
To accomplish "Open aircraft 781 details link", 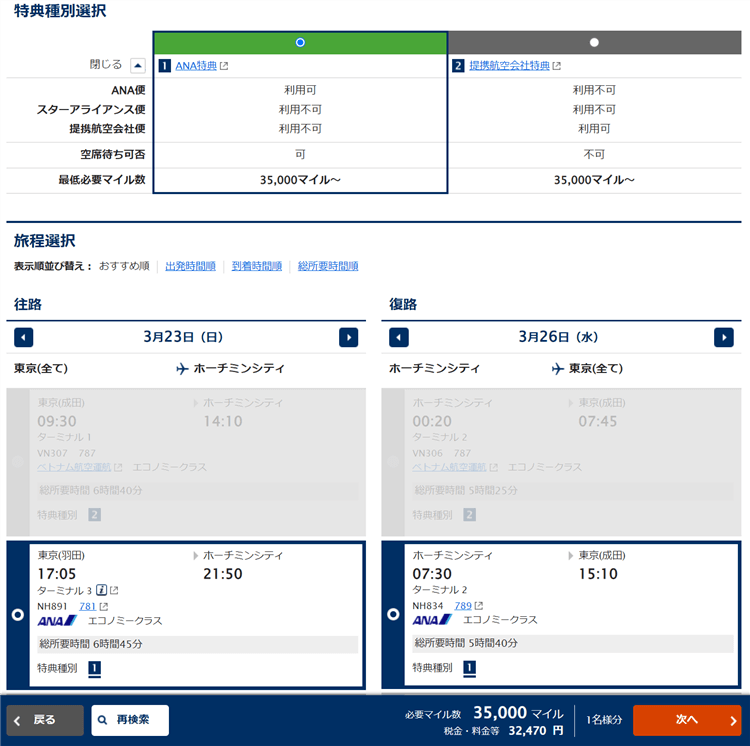I will point(88,606).
